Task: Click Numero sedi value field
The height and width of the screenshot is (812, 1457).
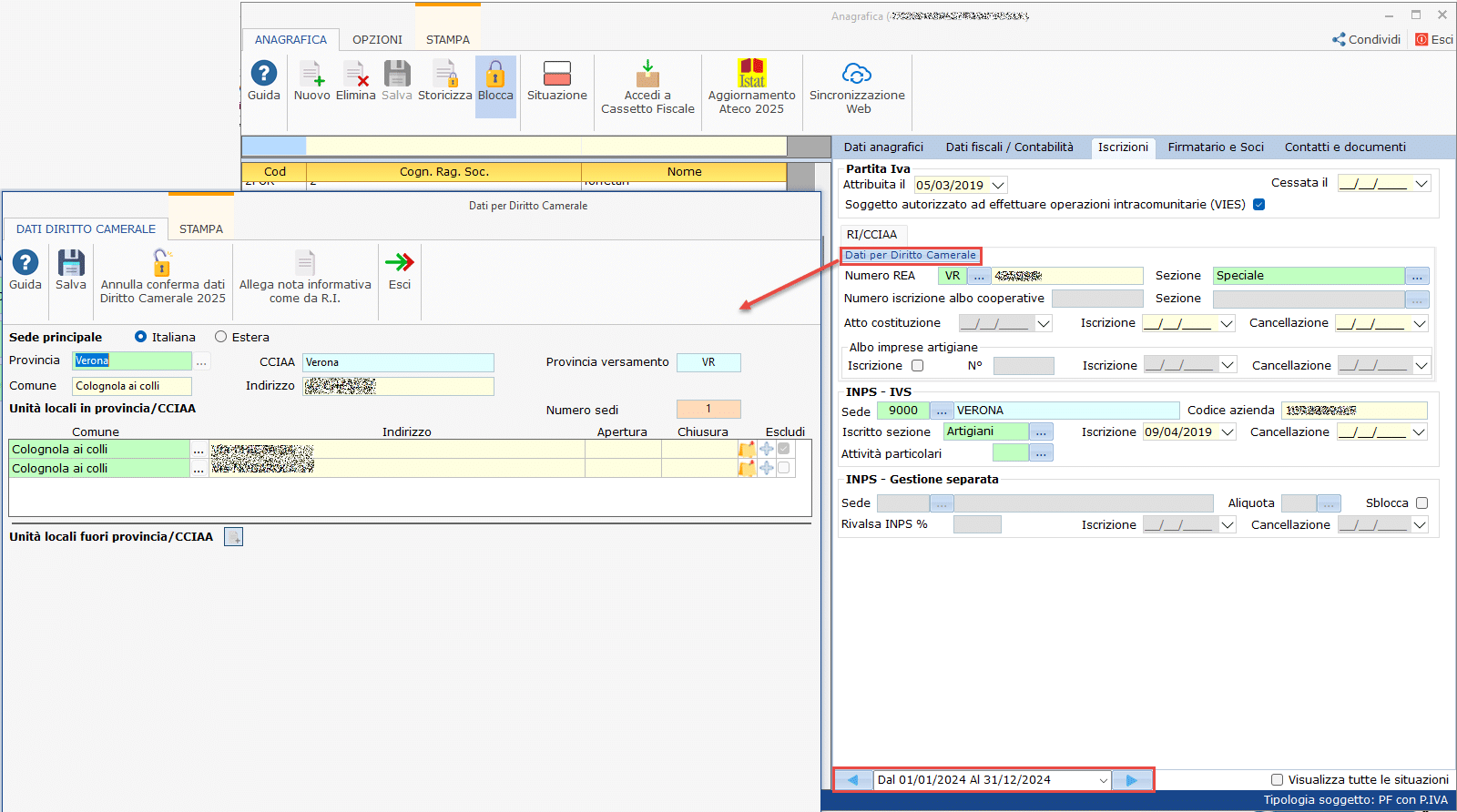Action: click(x=708, y=409)
